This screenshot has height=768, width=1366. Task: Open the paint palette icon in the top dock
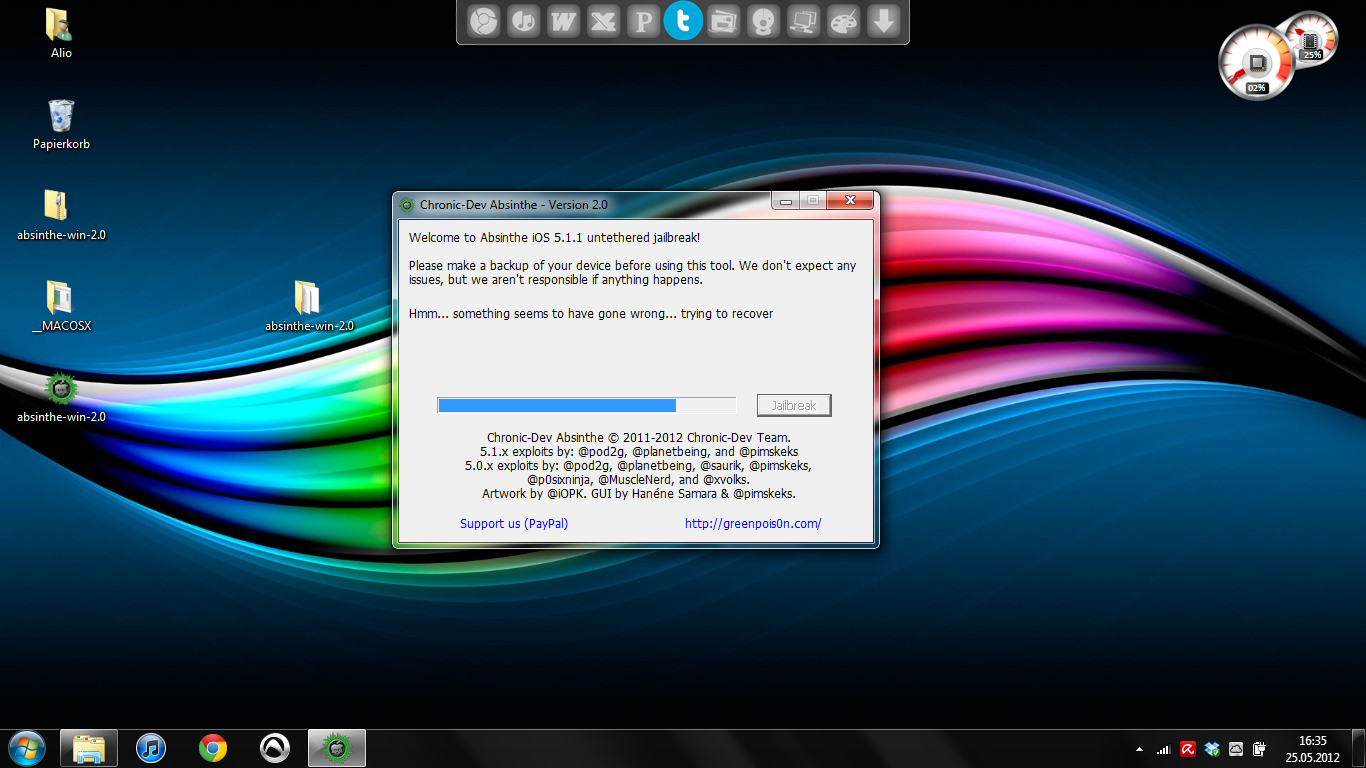click(843, 21)
